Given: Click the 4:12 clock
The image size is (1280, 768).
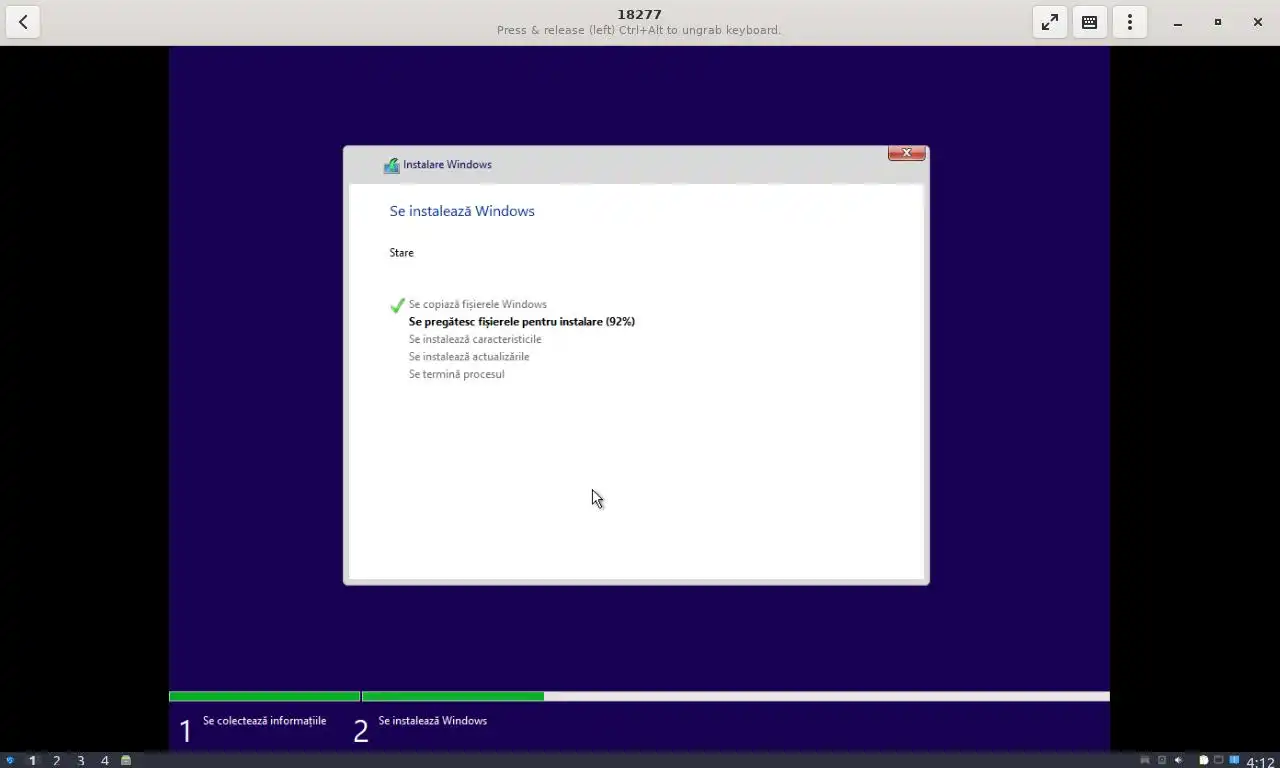Looking at the screenshot, I should tap(1260, 762).
